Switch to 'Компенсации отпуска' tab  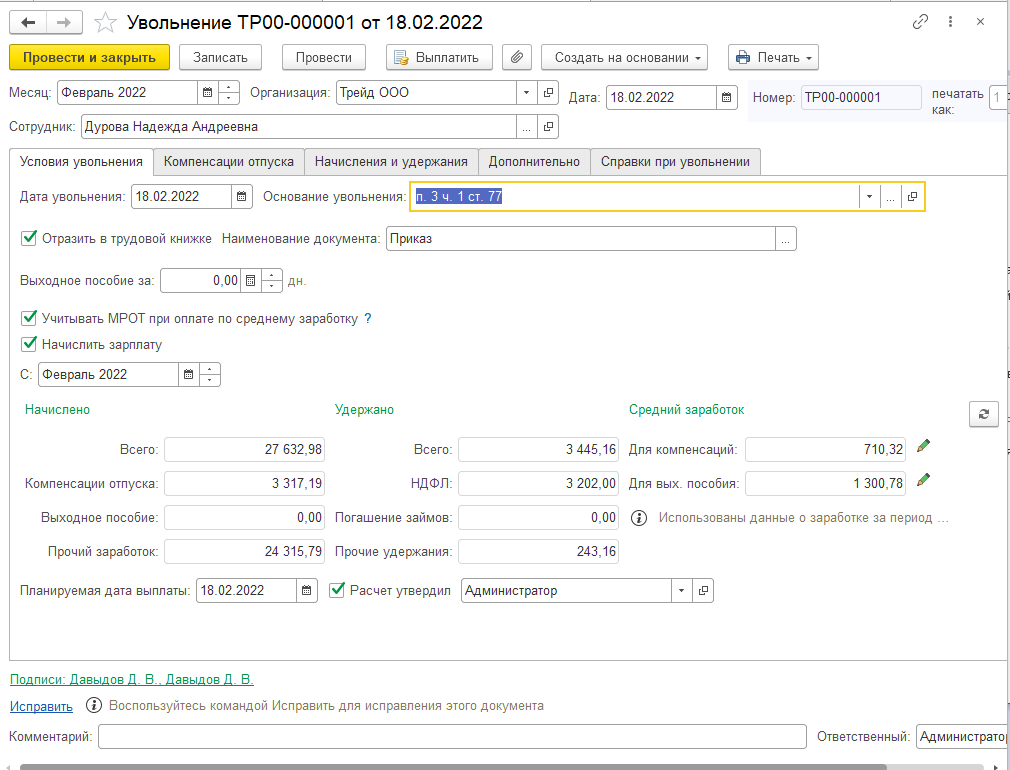pos(229,161)
